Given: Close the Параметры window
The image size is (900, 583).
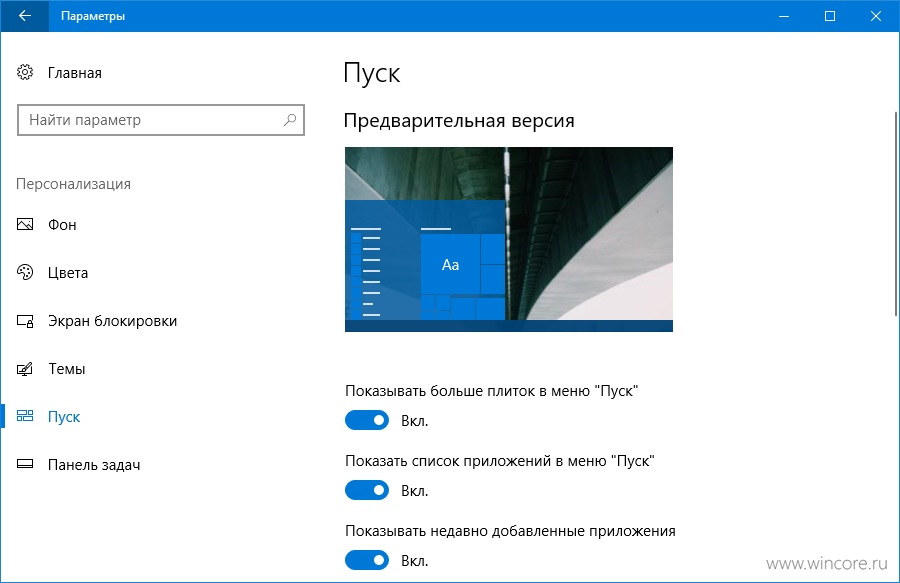Looking at the screenshot, I should (876, 16).
